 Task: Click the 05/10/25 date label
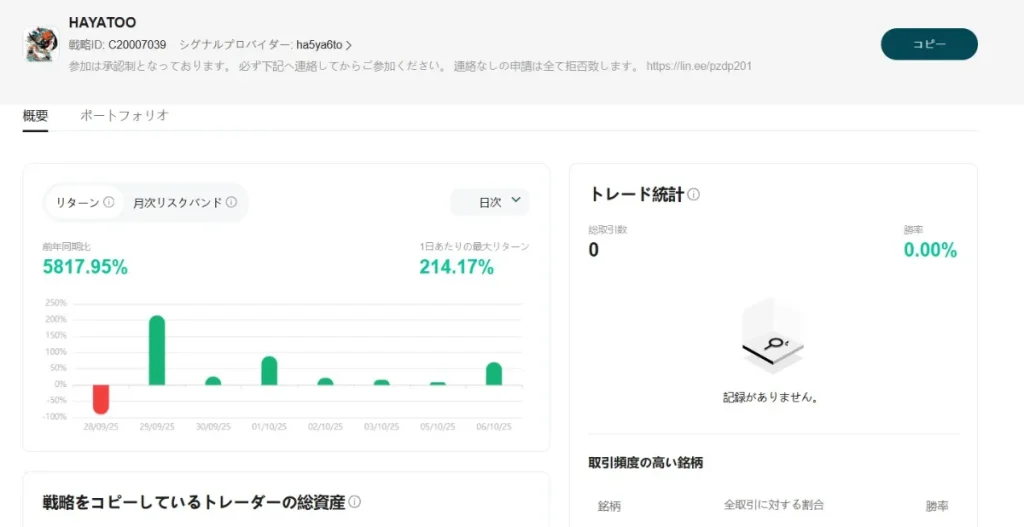tap(438, 427)
